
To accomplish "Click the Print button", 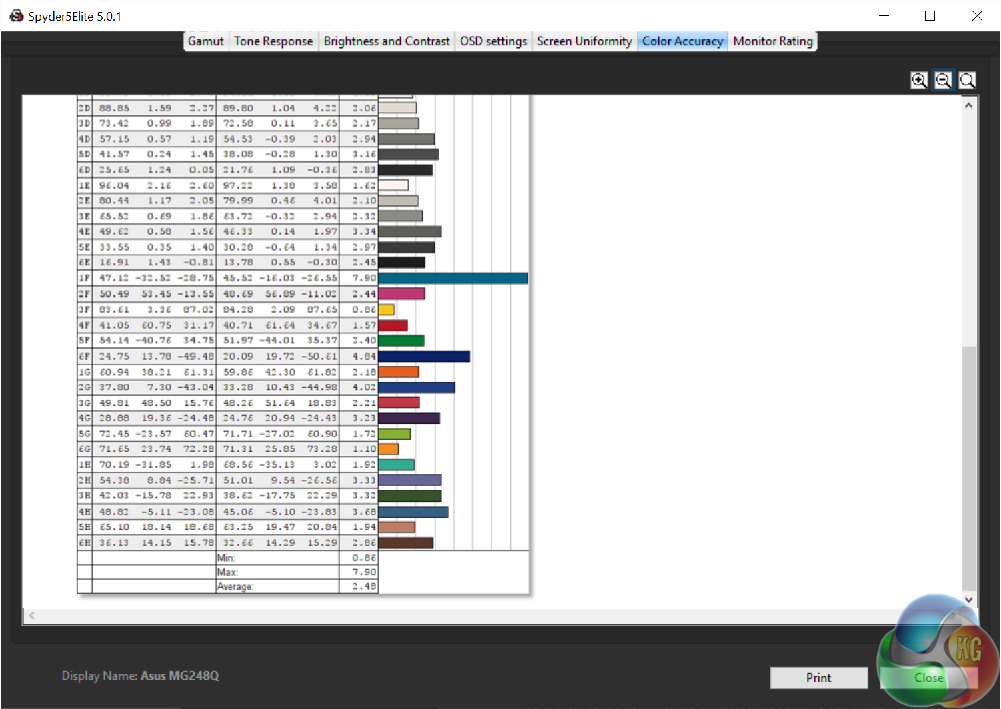I will (x=818, y=678).
